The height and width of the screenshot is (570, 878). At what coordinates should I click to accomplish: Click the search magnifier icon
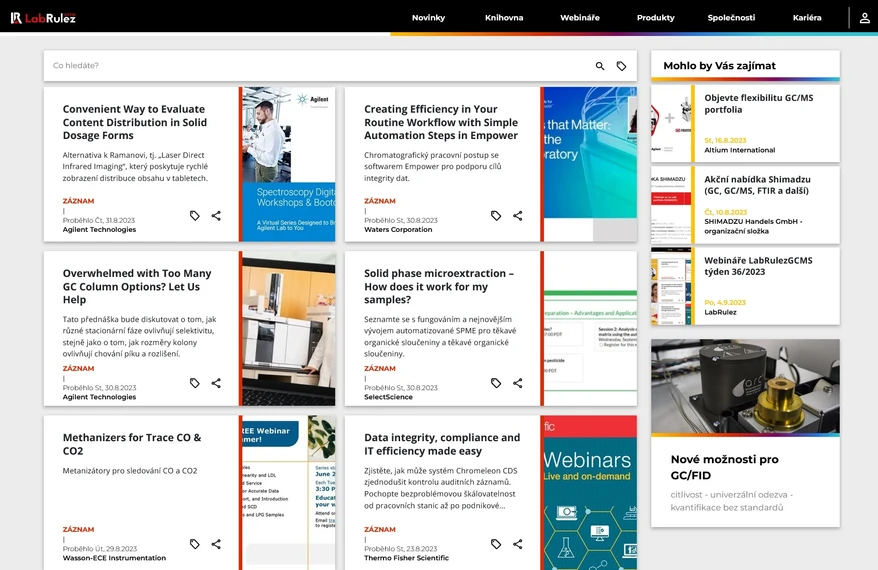[x=600, y=66]
